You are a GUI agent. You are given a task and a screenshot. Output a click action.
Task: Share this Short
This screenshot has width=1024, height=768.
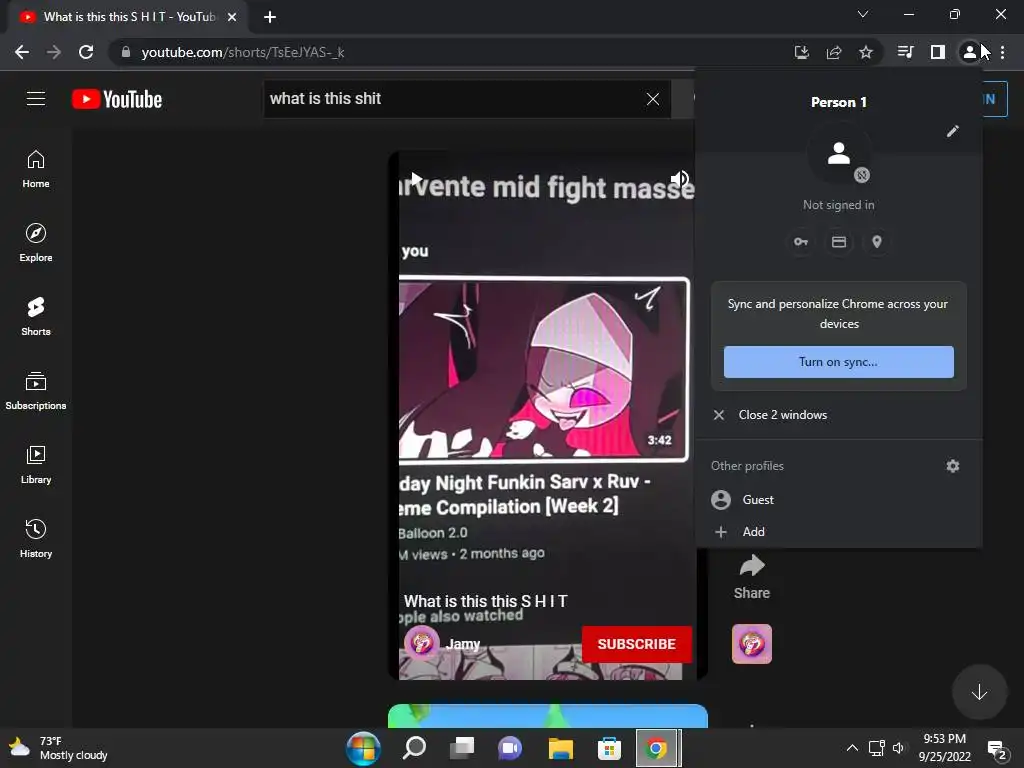click(x=752, y=577)
